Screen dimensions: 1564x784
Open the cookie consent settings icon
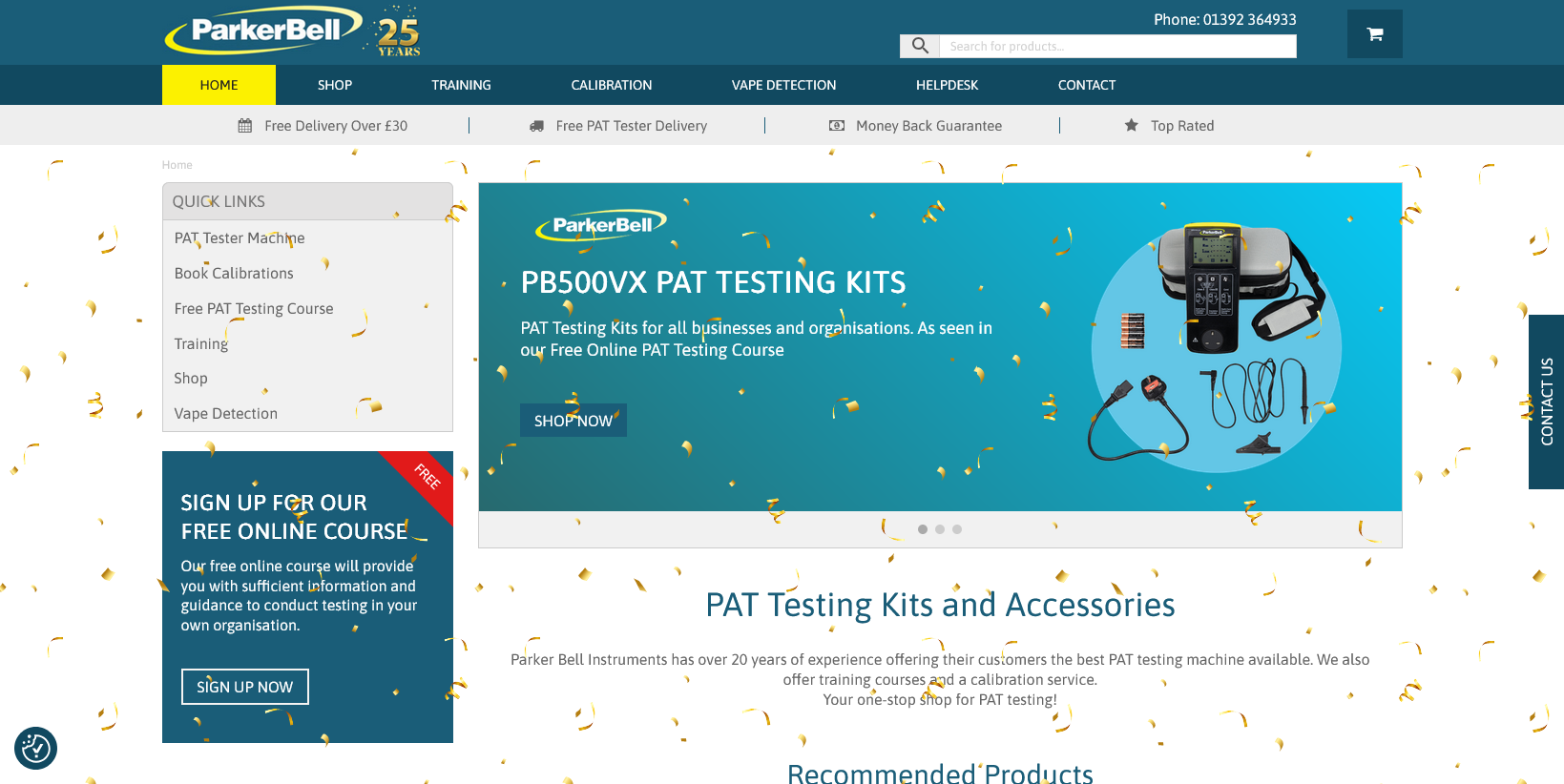point(36,748)
